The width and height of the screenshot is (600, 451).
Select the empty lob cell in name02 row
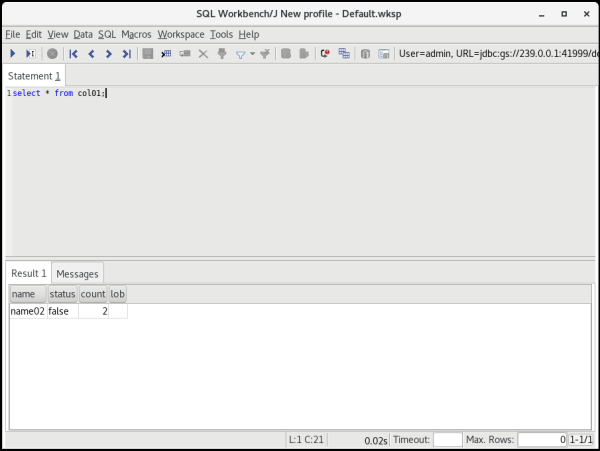[118, 311]
